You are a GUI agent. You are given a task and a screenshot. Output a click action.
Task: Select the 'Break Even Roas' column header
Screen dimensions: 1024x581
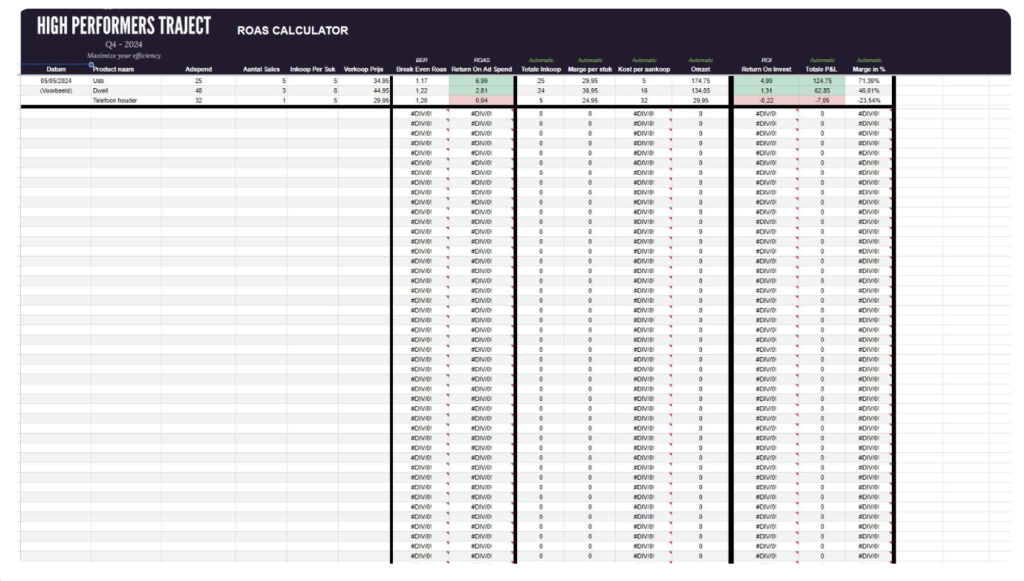click(x=421, y=69)
